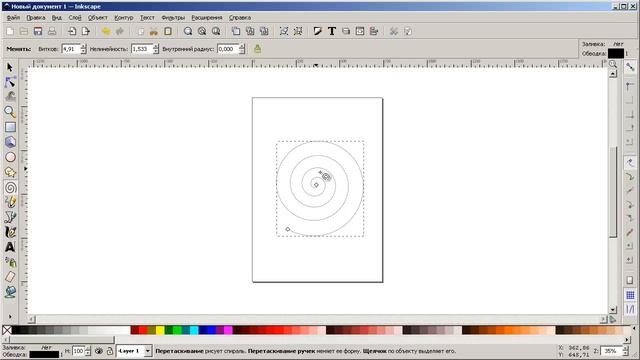
Task: Open Fill and Stroke dialog icon
Action: pos(318,31)
